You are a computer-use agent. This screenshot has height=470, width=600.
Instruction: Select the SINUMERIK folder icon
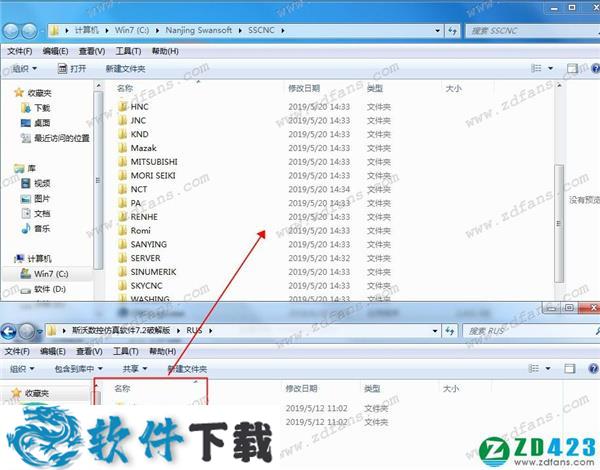(122, 272)
